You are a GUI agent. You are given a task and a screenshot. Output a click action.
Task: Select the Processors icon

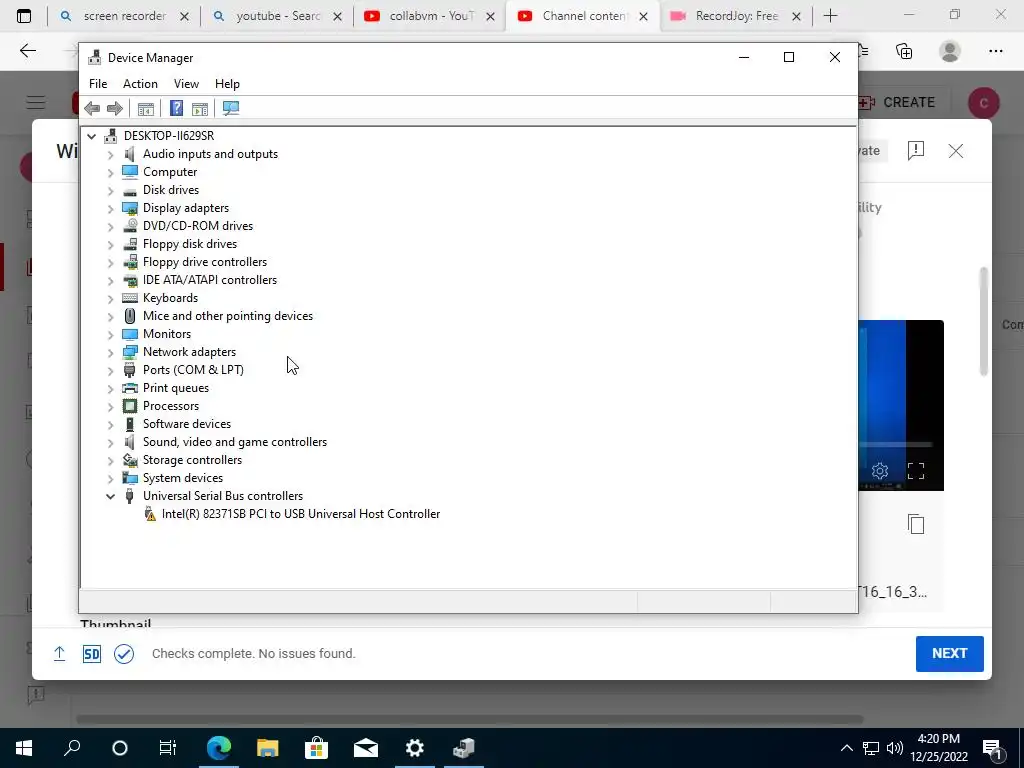(130, 406)
